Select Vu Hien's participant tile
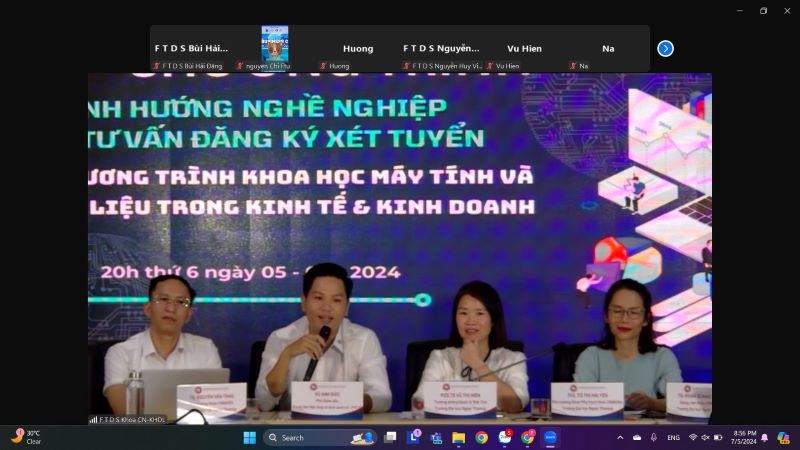The height and width of the screenshot is (450, 800). [x=524, y=49]
